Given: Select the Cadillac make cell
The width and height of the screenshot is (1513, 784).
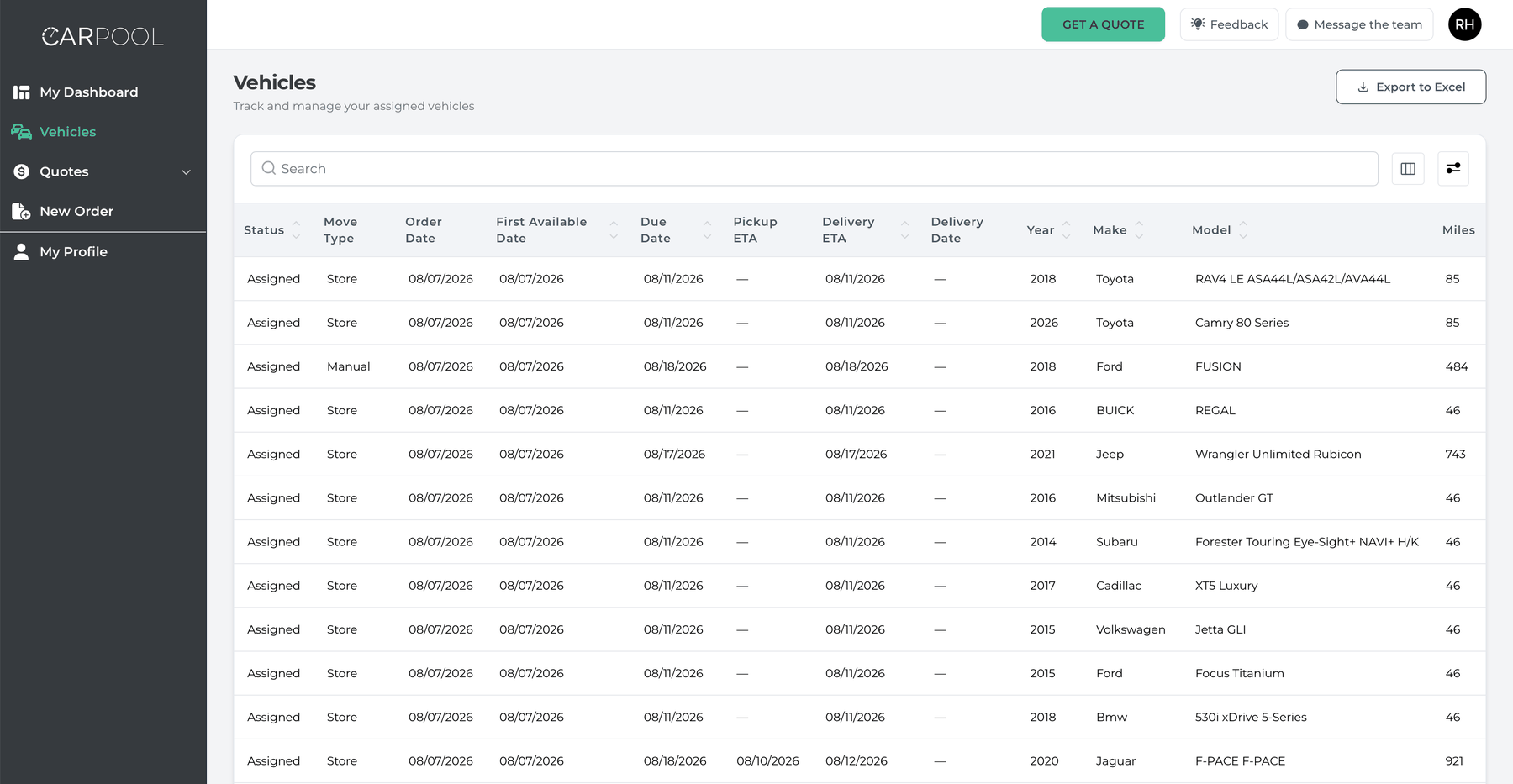Looking at the screenshot, I should [x=1118, y=586].
